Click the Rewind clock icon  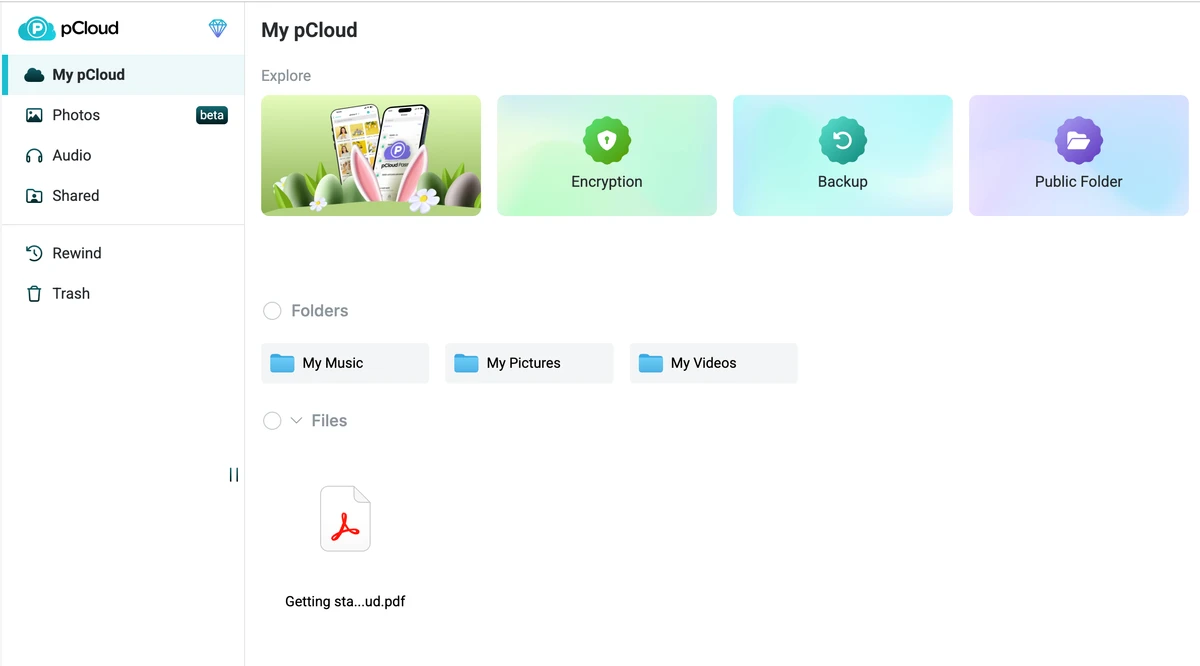coord(34,253)
